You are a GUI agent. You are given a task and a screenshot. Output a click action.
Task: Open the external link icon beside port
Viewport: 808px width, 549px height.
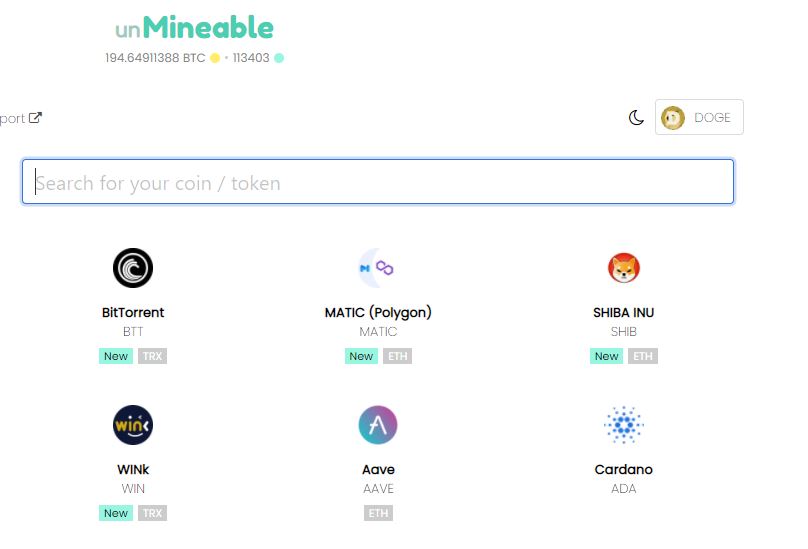tap(35, 118)
